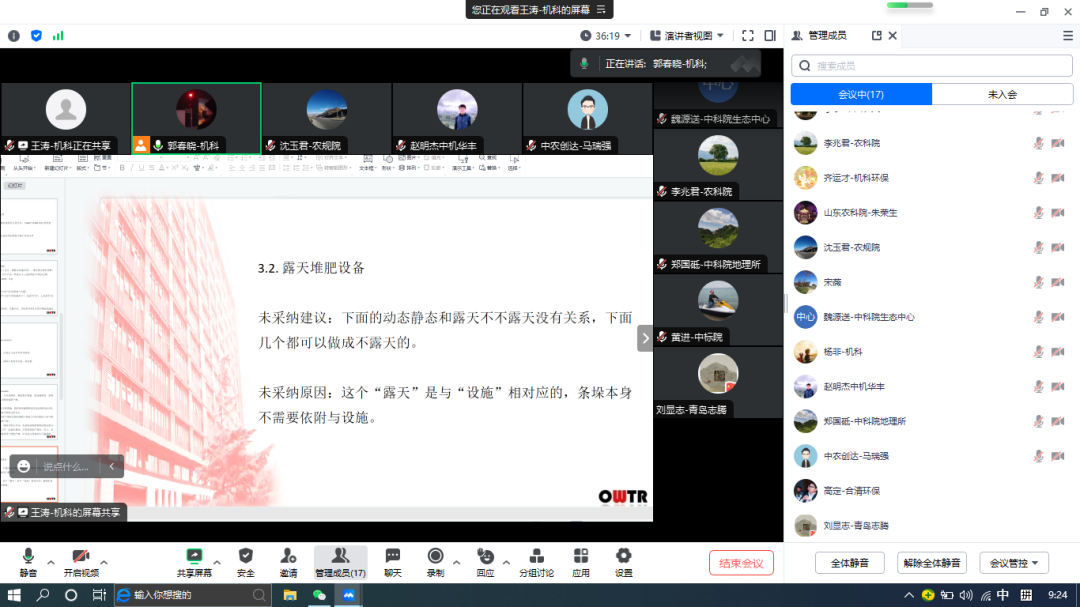This screenshot has height=607, width=1080.
Task: Open Breakout rooms (分组讨论)
Action: pyautogui.click(x=536, y=560)
